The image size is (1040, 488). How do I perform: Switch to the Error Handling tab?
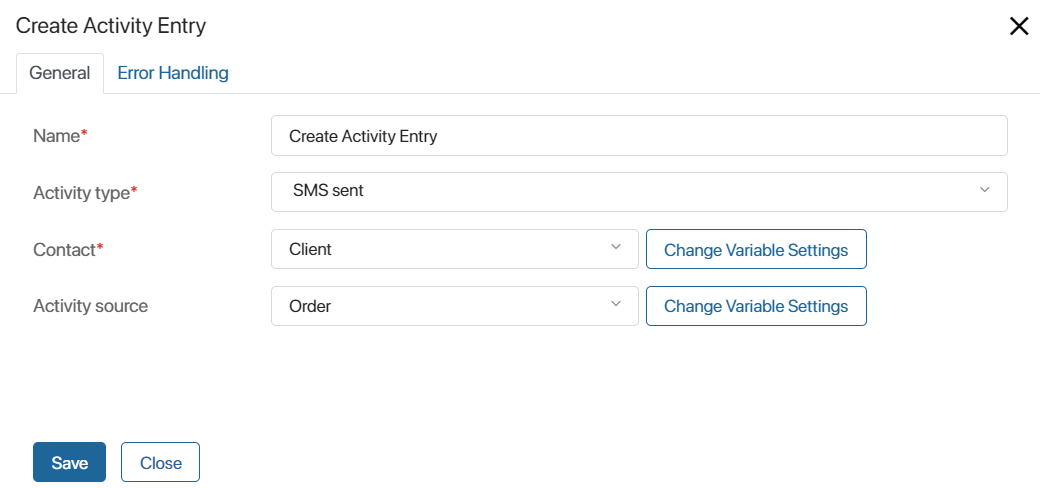coord(173,73)
